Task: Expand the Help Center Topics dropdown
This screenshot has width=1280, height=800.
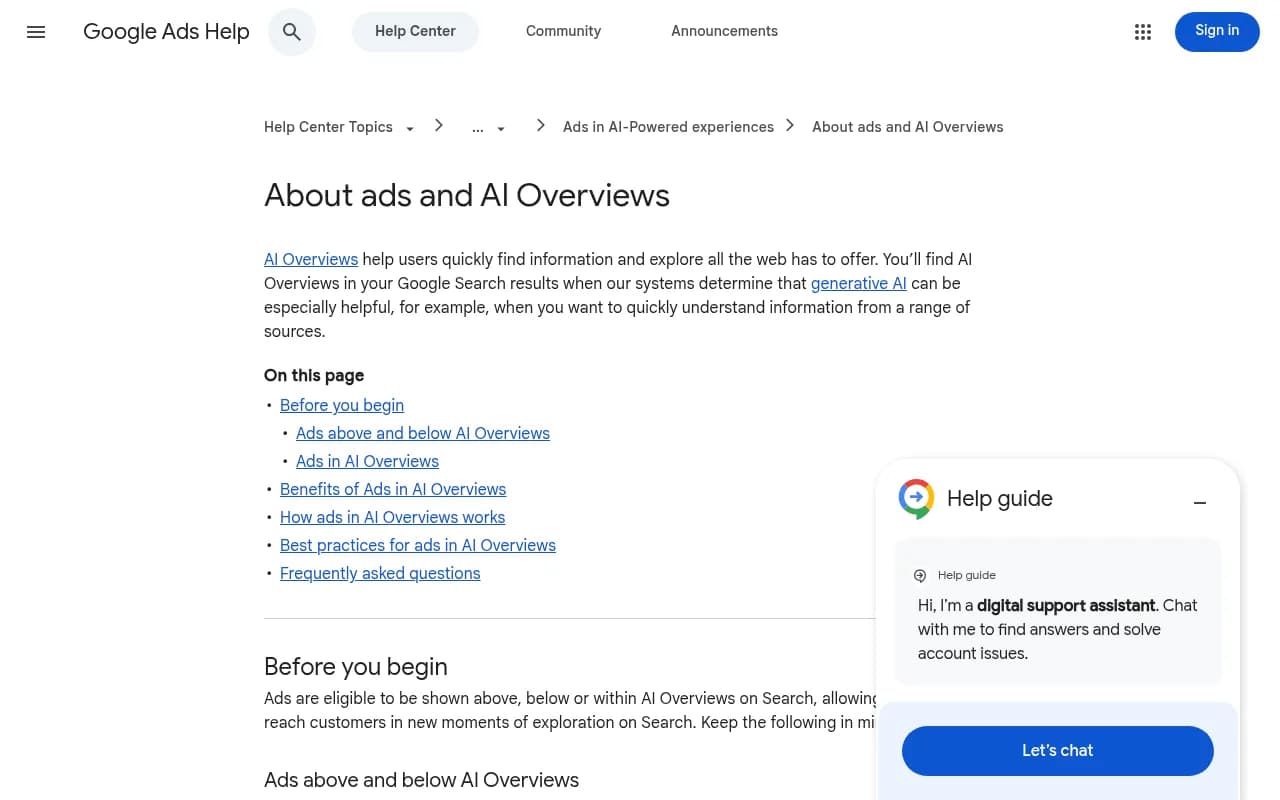Action: tap(410, 129)
